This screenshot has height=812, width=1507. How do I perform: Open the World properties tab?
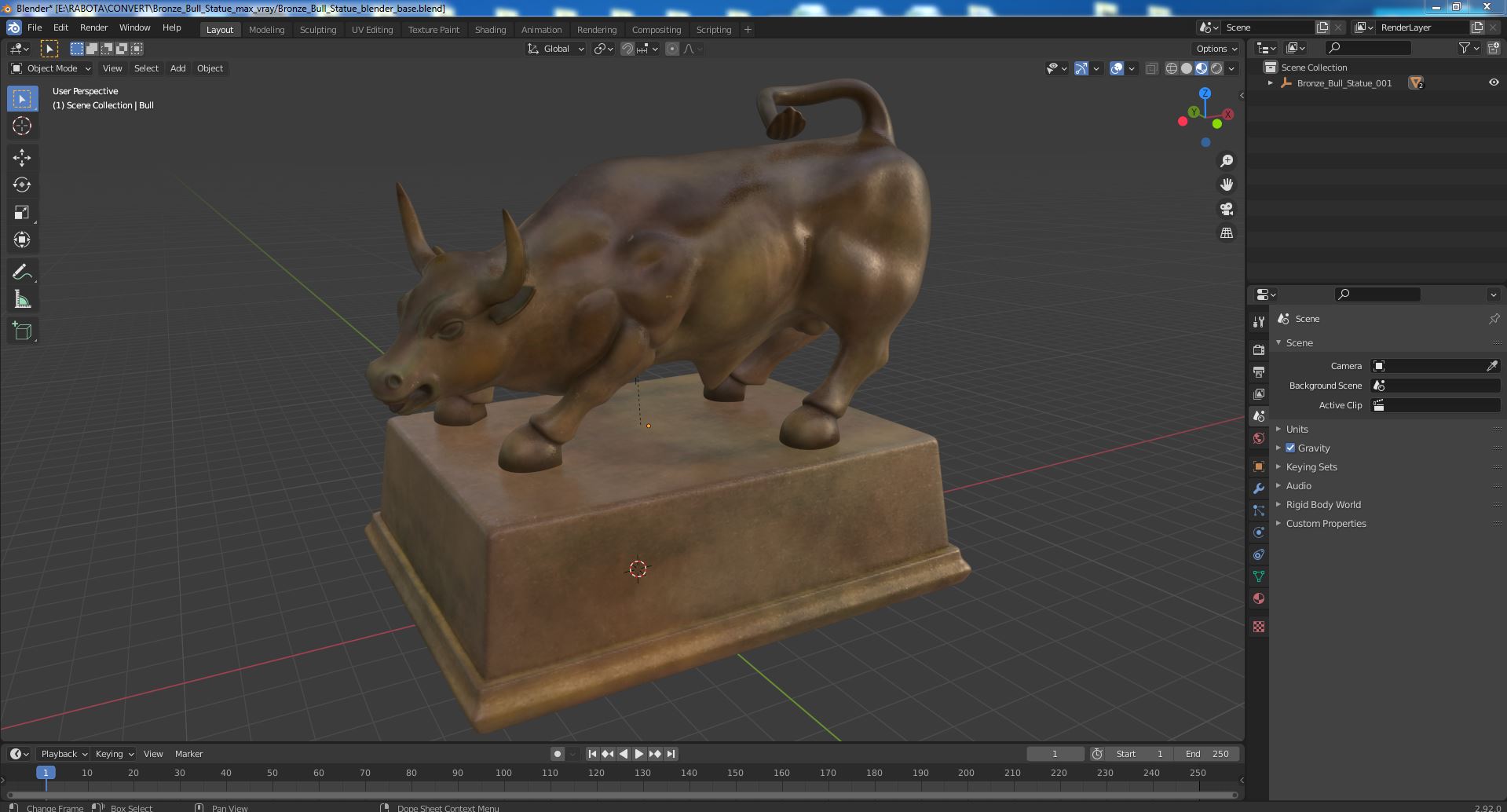(1259, 438)
